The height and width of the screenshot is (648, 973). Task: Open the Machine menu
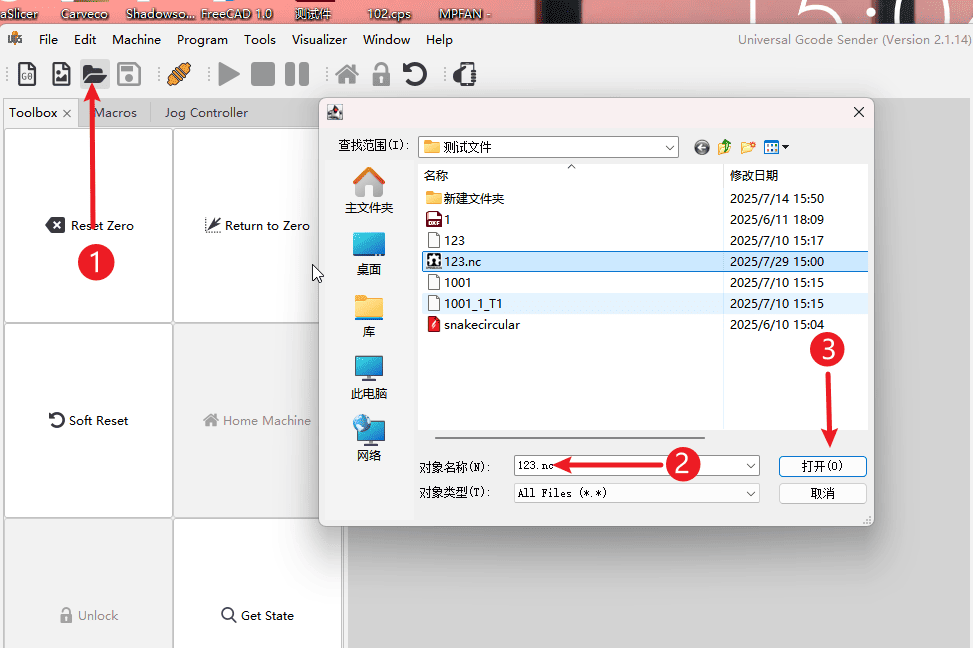136,40
